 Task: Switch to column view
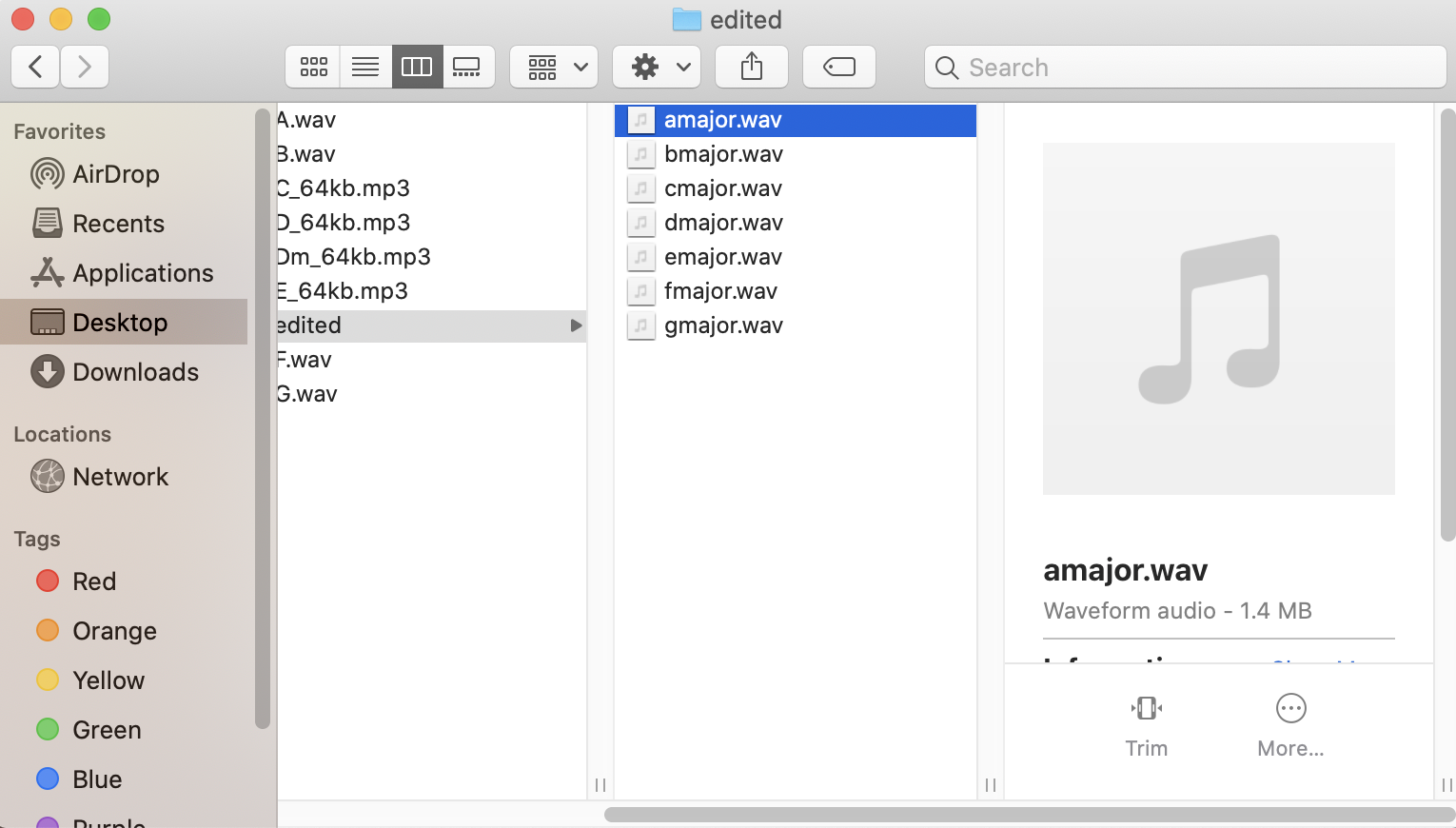click(417, 67)
